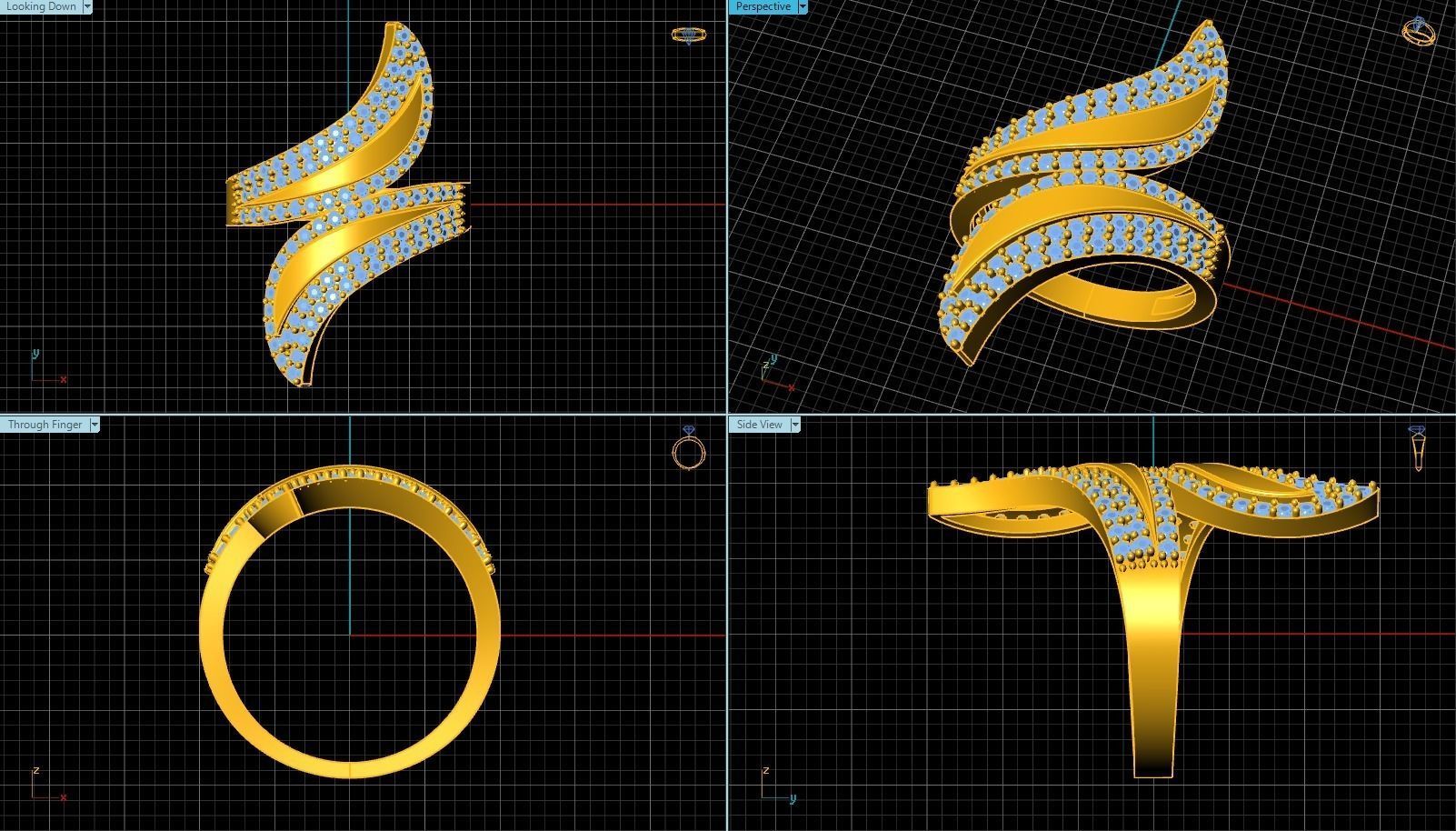Click the ZY axis indicator in Side View

click(778, 785)
